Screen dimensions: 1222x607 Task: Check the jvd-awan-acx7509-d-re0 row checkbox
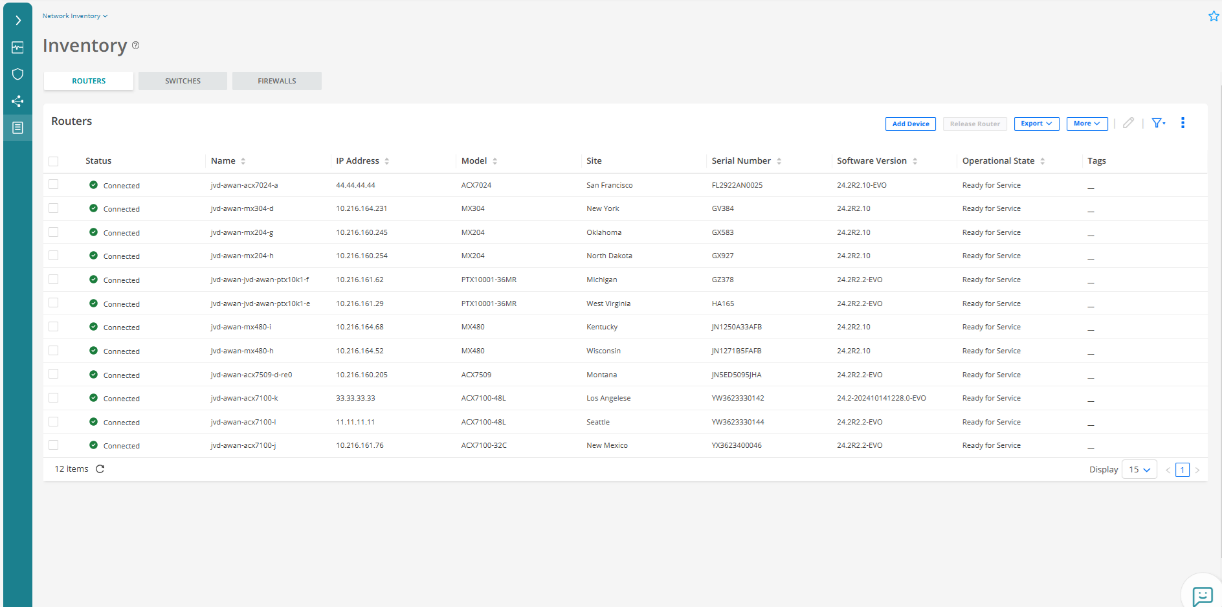[53, 374]
